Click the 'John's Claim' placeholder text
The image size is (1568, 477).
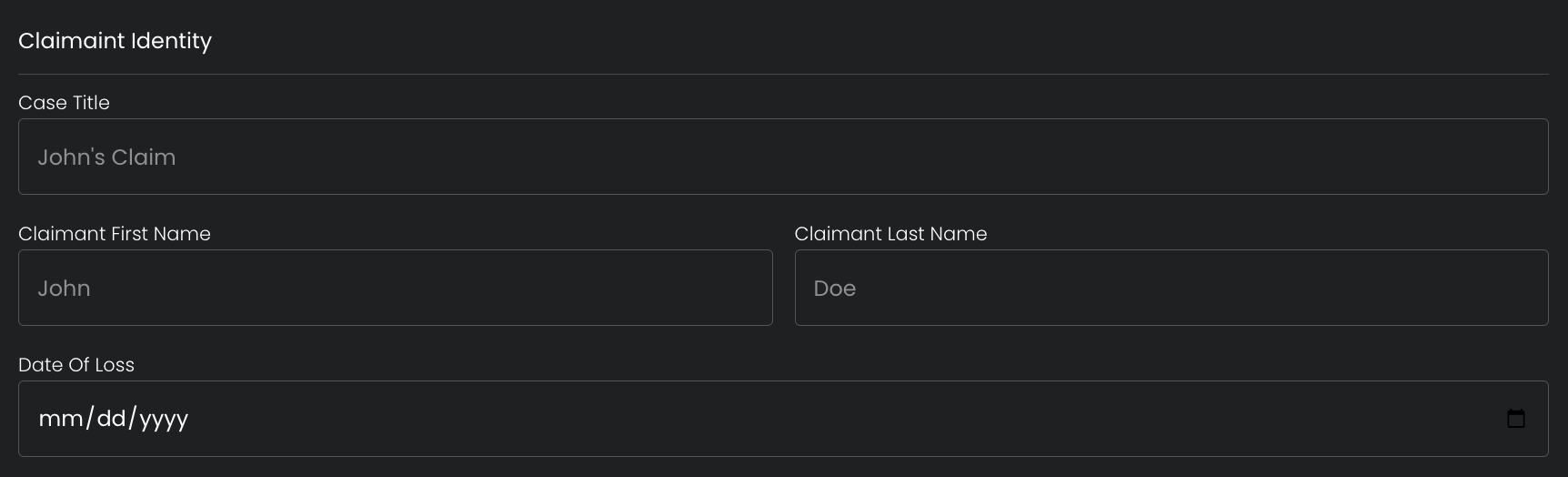(x=106, y=157)
